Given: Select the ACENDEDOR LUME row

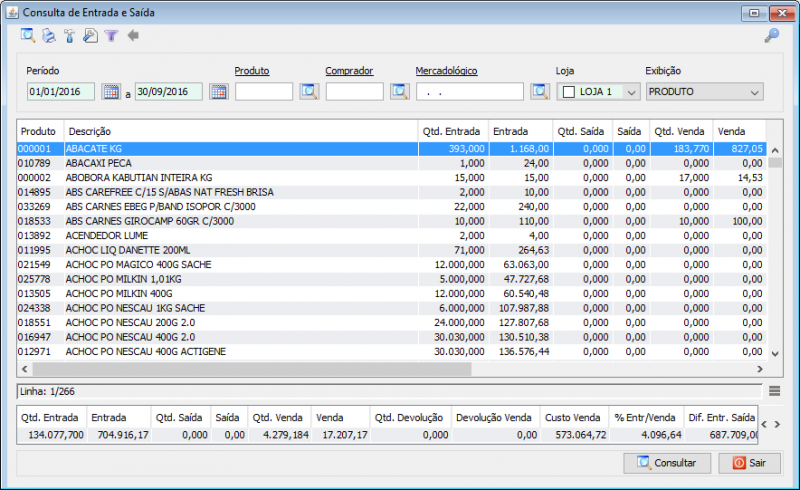Looking at the screenshot, I should (x=391, y=236).
